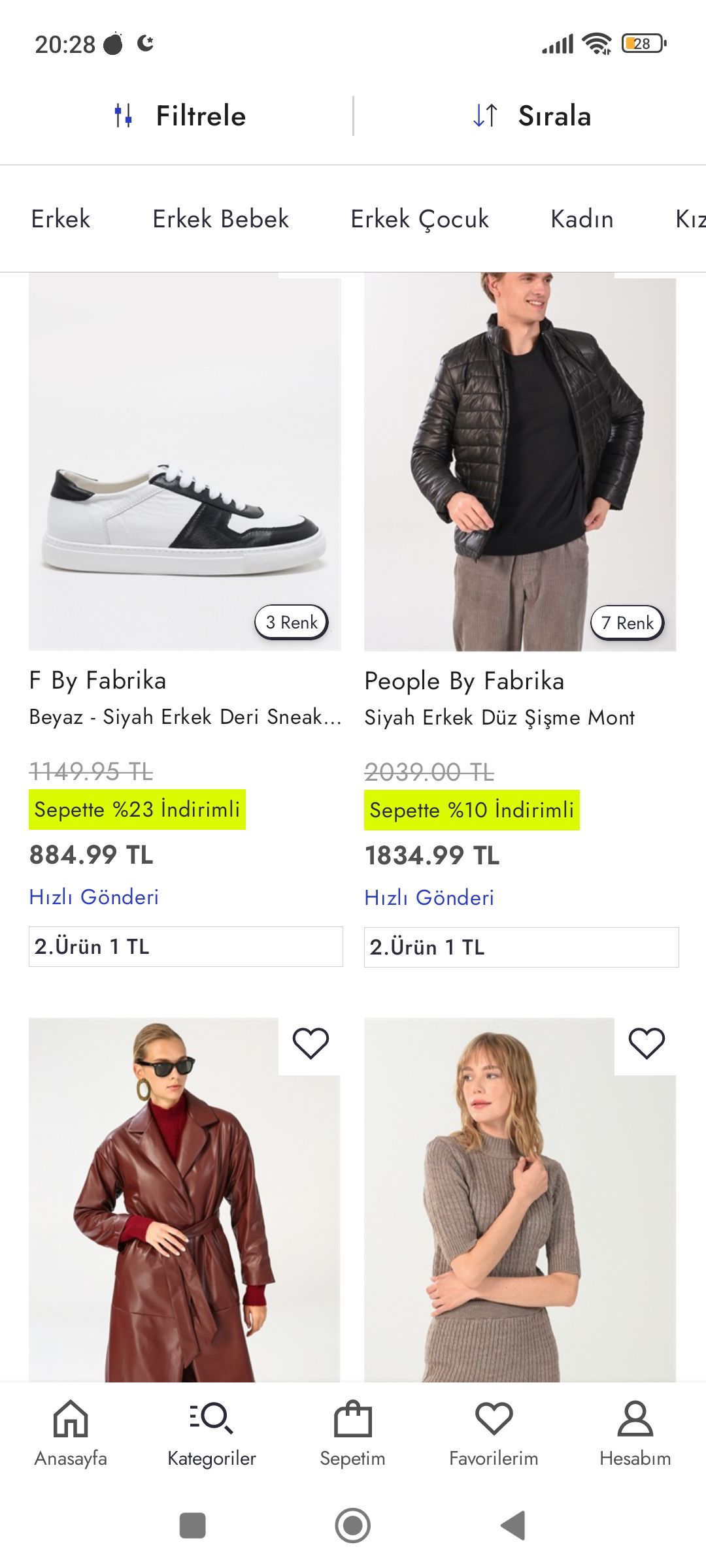Select the Erkek Çocuk category tab
Screen dimensions: 706x1568
pos(420,219)
